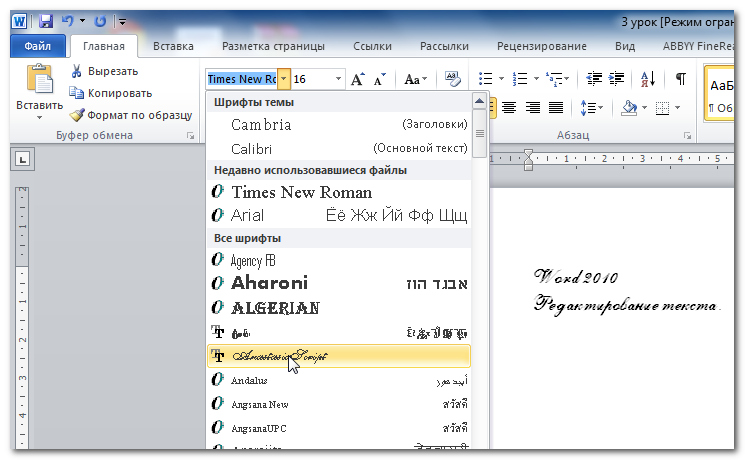
Task: Choose Calibri body theme font
Action: pyautogui.click(x=339, y=149)
